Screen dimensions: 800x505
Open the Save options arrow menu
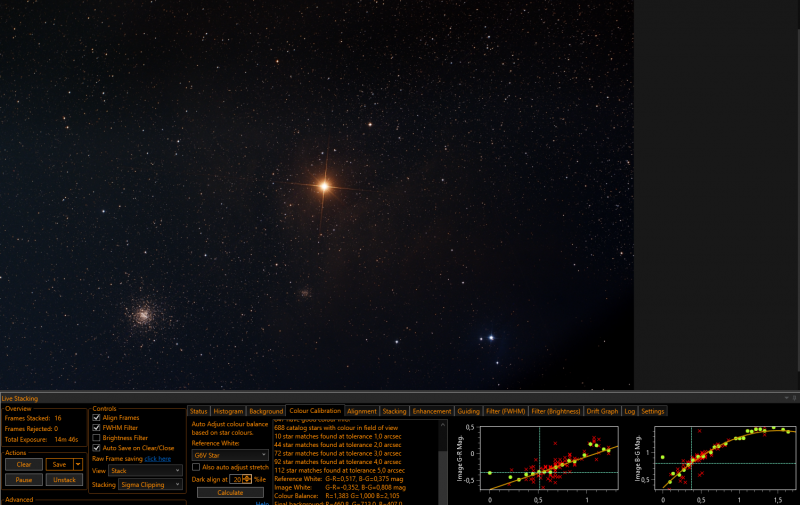pyautogui.click(x=78, y=464)
